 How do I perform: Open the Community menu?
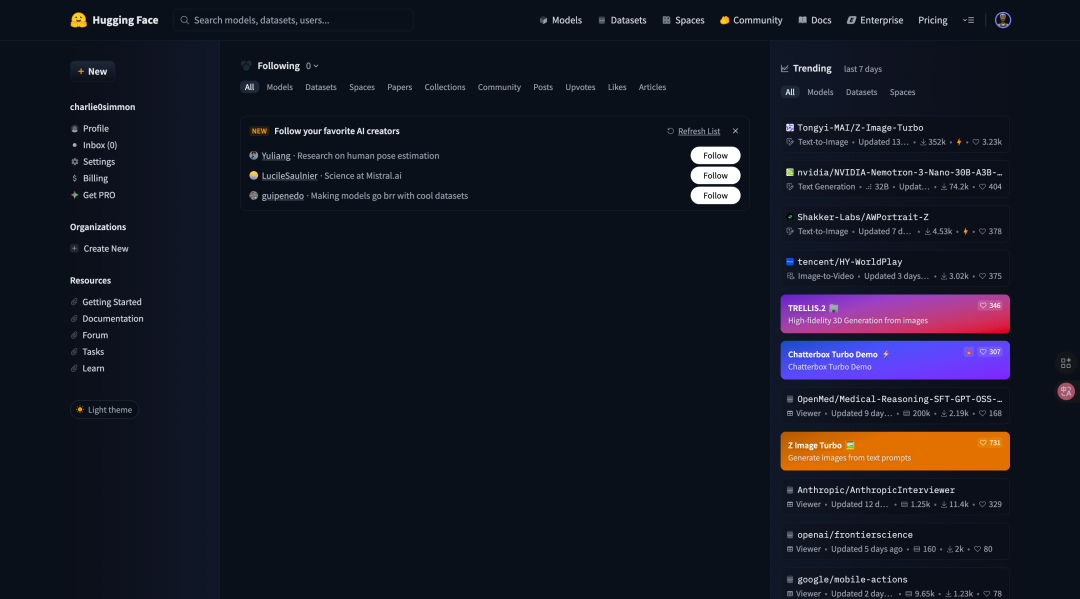751,20
